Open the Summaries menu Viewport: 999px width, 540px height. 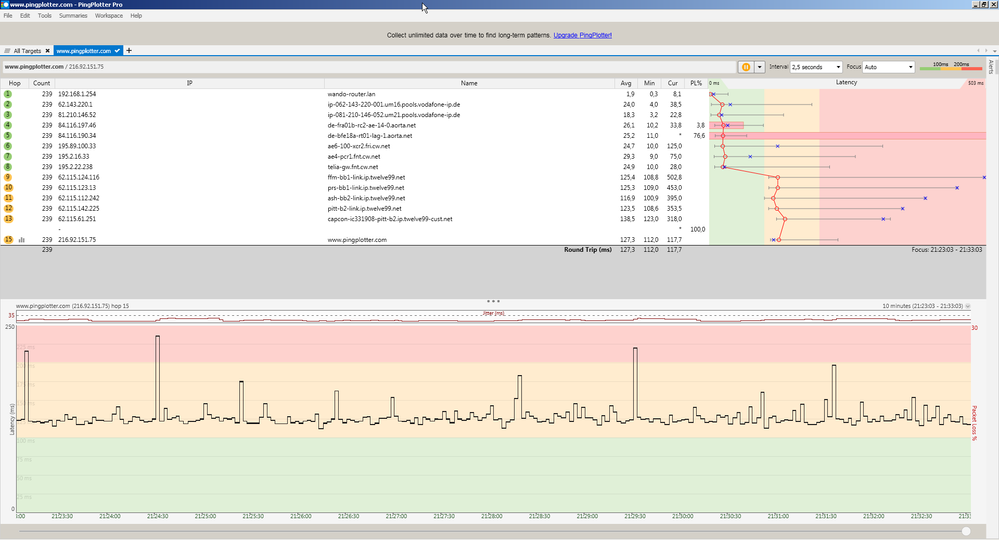coord(72,16)
